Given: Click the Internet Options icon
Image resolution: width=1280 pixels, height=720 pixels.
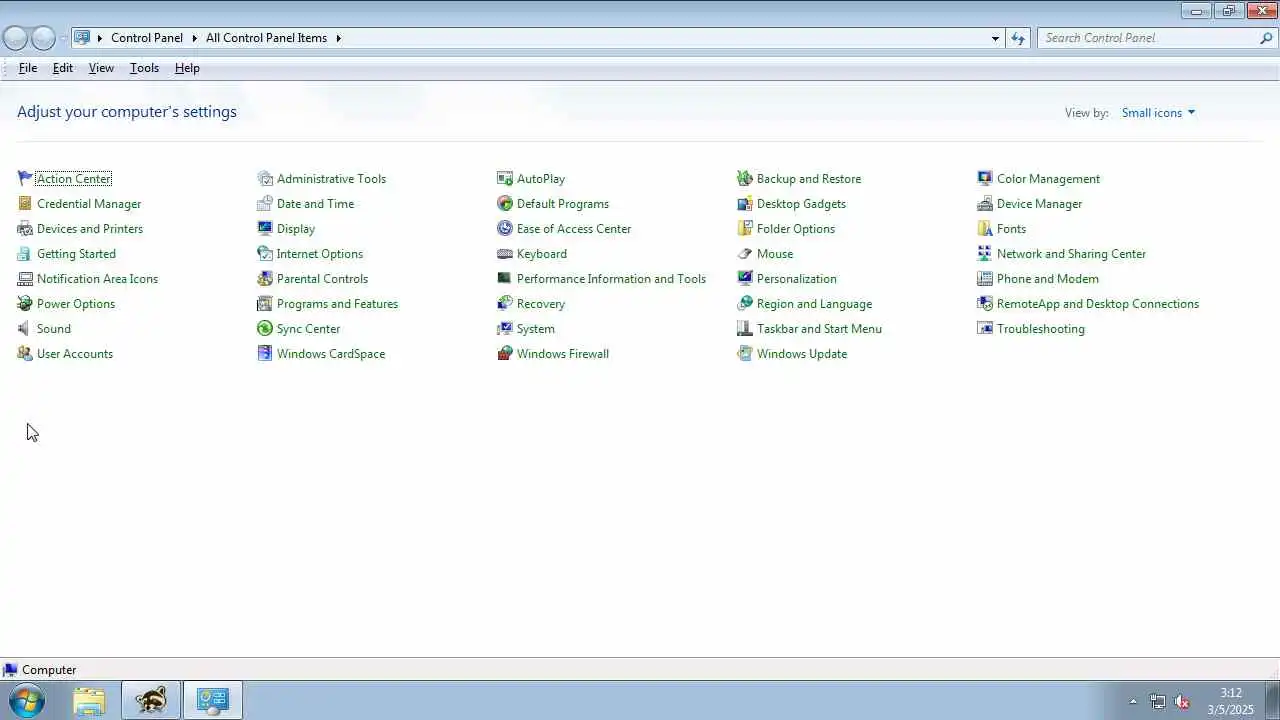Looking at the screenshot, I should pos(265,253).
